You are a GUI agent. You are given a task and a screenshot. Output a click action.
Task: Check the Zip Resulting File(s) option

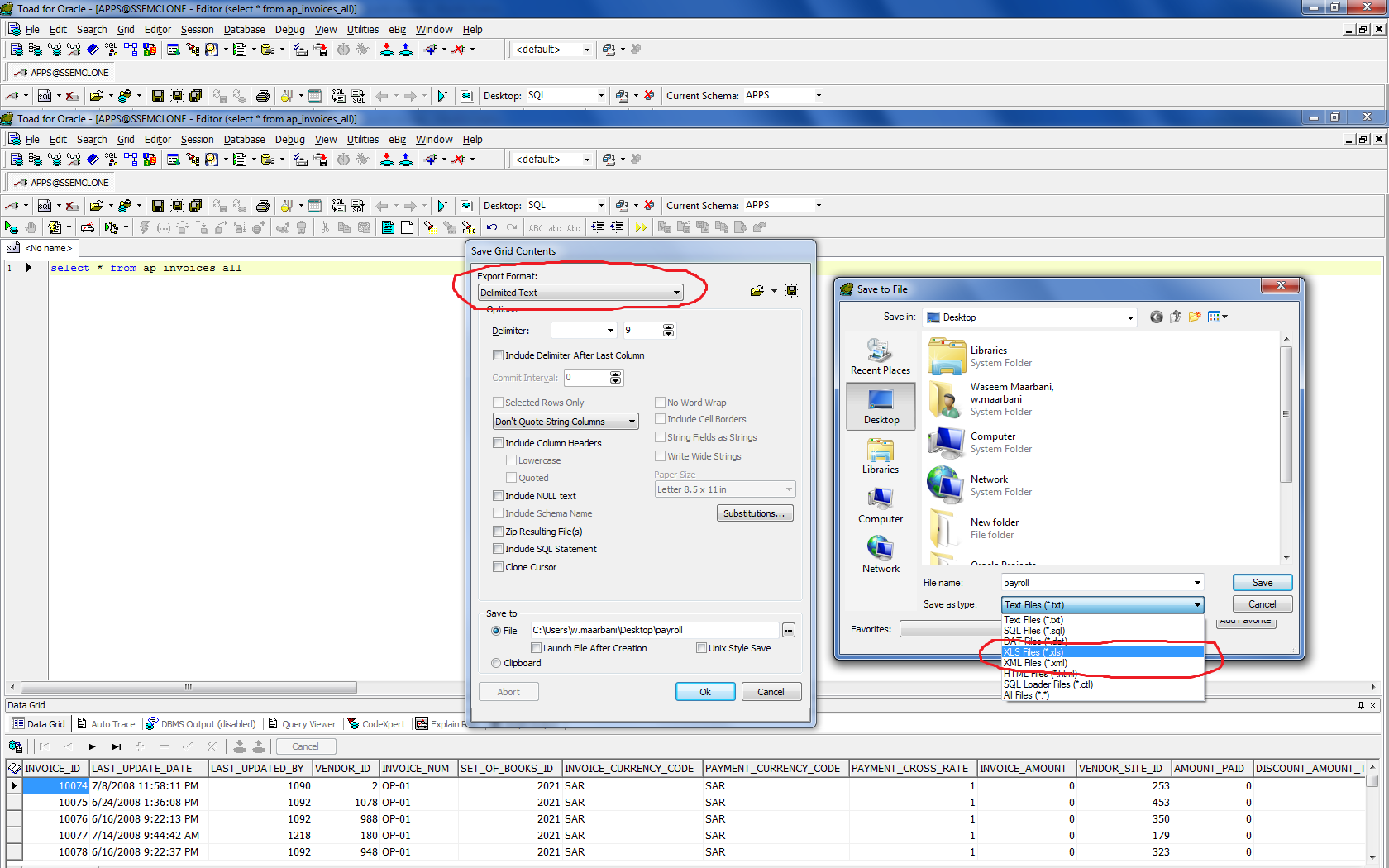[x=499, y=532]
